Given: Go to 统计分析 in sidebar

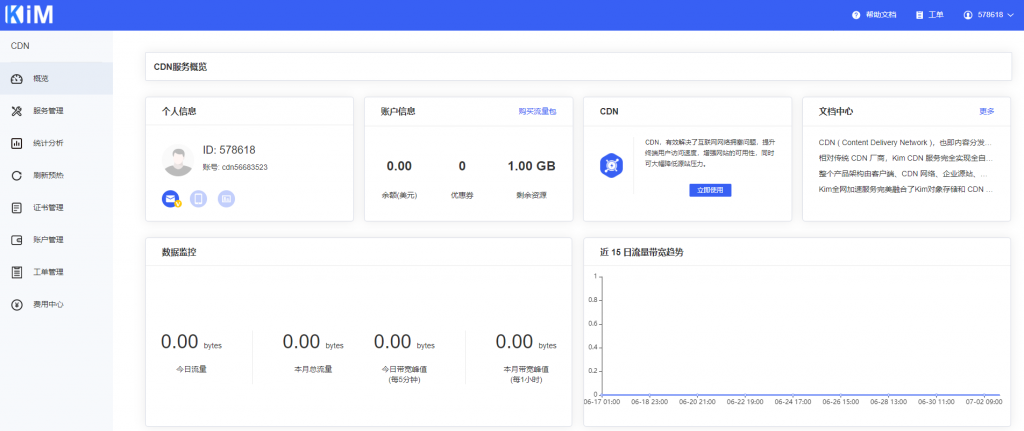Looking at the screenshot, I should click(x=48, y=143).
